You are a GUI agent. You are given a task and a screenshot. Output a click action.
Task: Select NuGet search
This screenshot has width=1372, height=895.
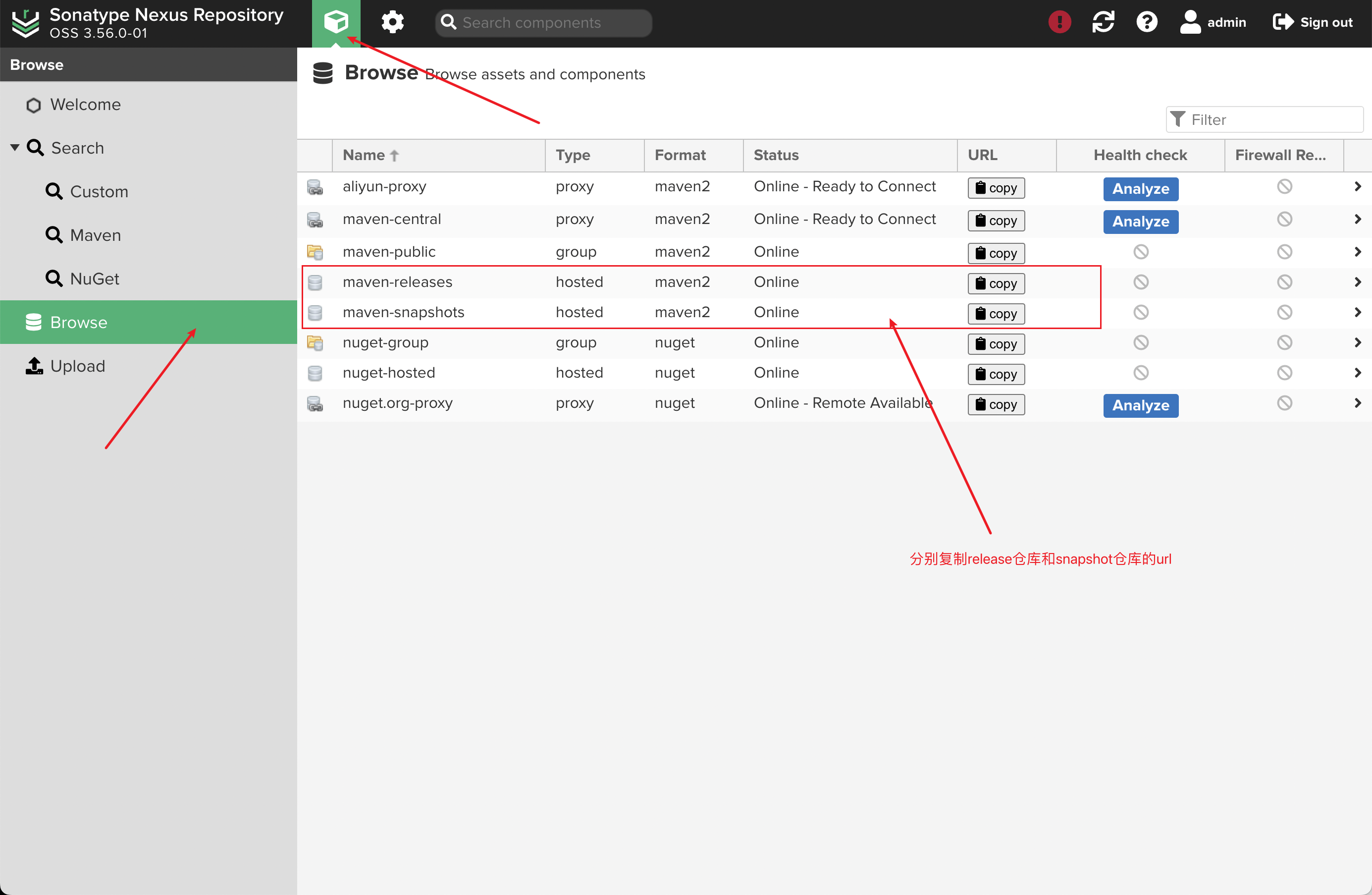tap(149, 279)
